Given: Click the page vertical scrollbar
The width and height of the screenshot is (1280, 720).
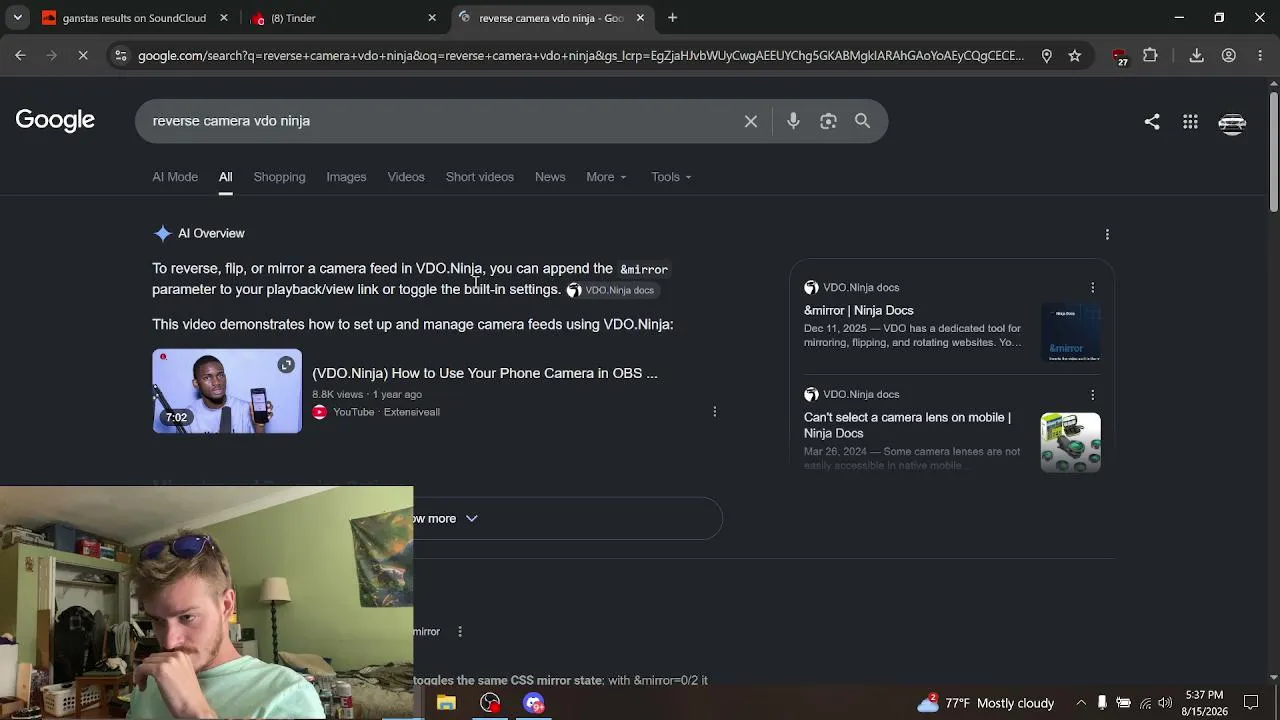Looking at the screenshot, I should pos(1273,152).
